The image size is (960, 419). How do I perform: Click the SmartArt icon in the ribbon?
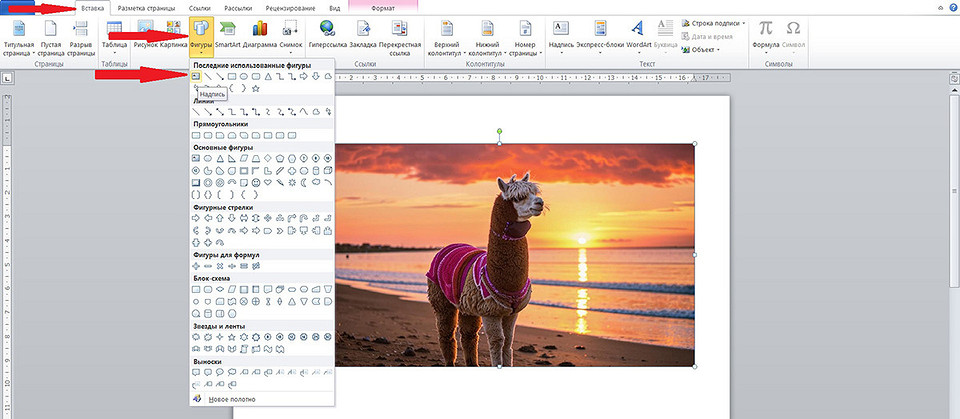(x=229, y=29)
